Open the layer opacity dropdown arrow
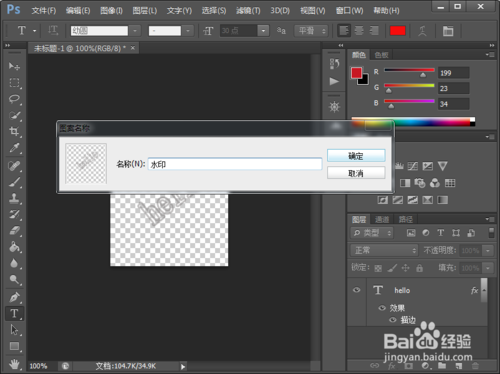Image resolution: width=500 pixels, height=374 pixels. (x=488, y=250)
